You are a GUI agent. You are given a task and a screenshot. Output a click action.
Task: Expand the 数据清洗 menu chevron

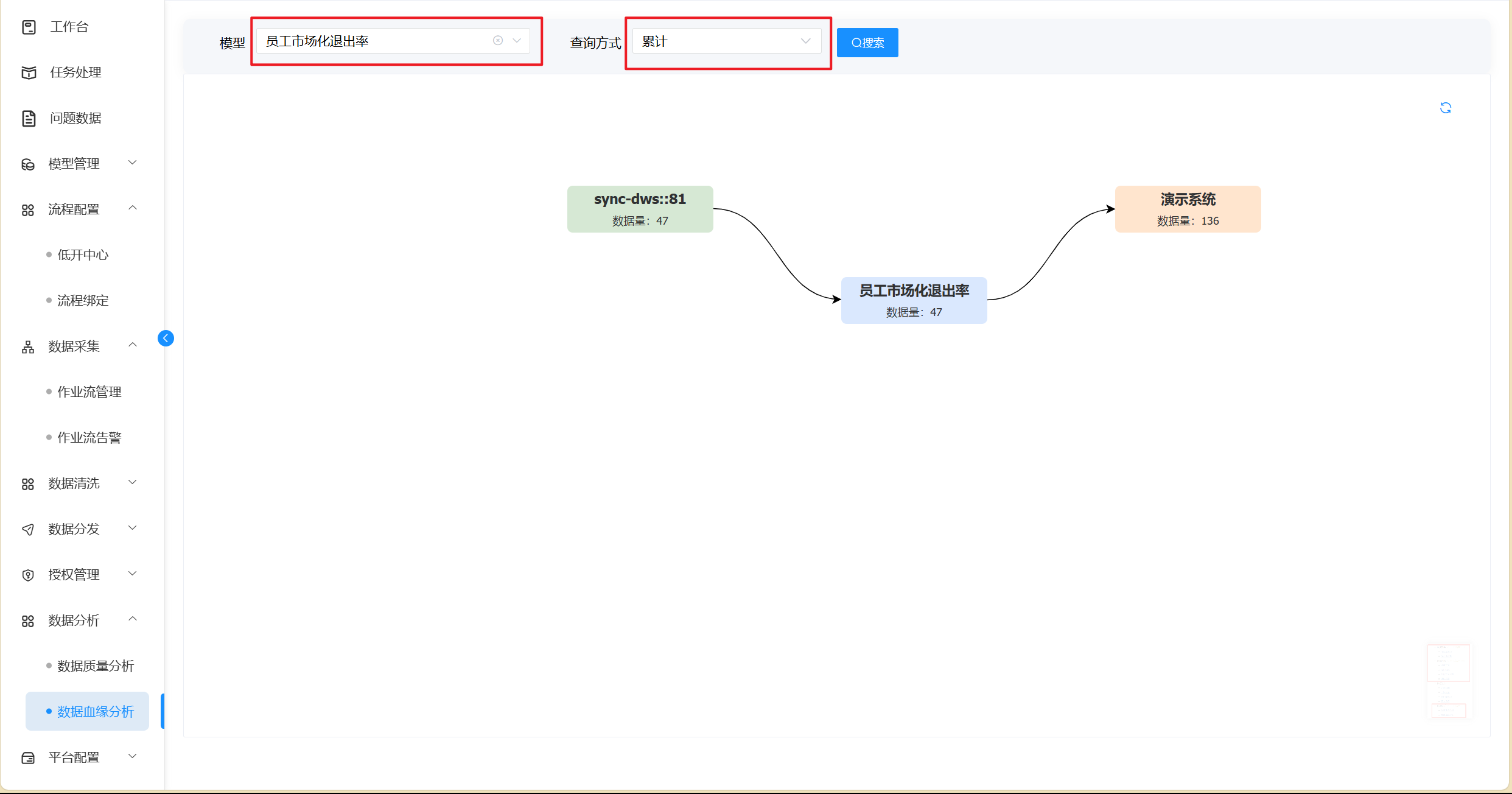[132, 482]
